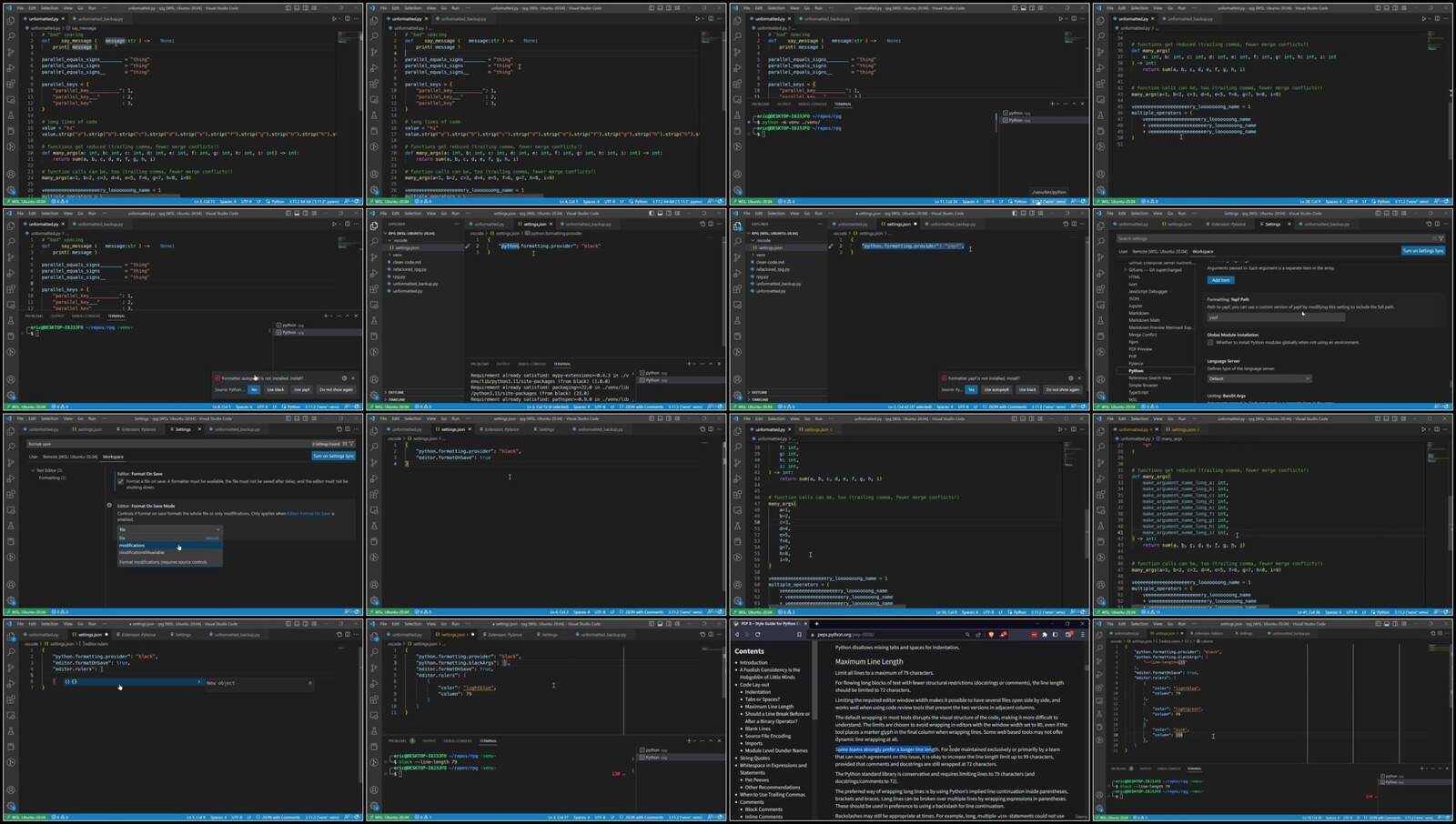1456x824 pixels.
Task: Click the Formatting: Yapf Path text field
Action: pos(1275,317)
